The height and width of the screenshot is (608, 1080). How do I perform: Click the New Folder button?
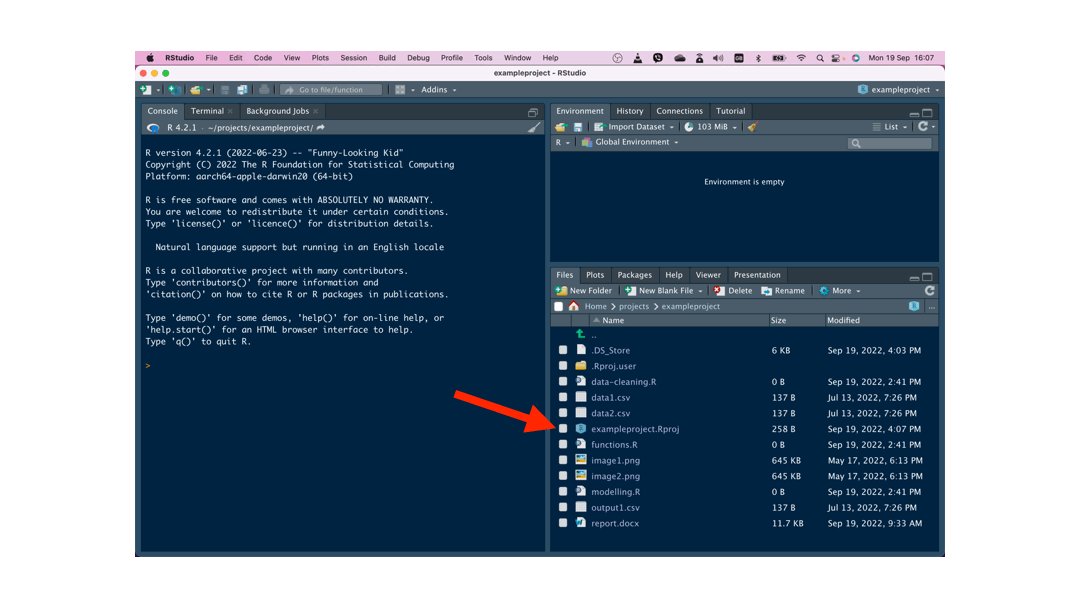point(583,291)
